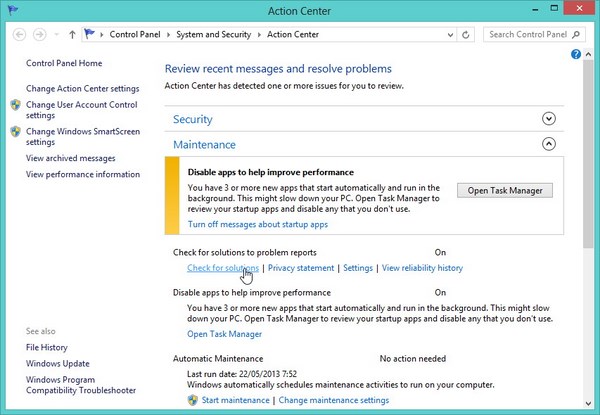
Task: Click the Maintenance section heading
Action: point(204,145)
